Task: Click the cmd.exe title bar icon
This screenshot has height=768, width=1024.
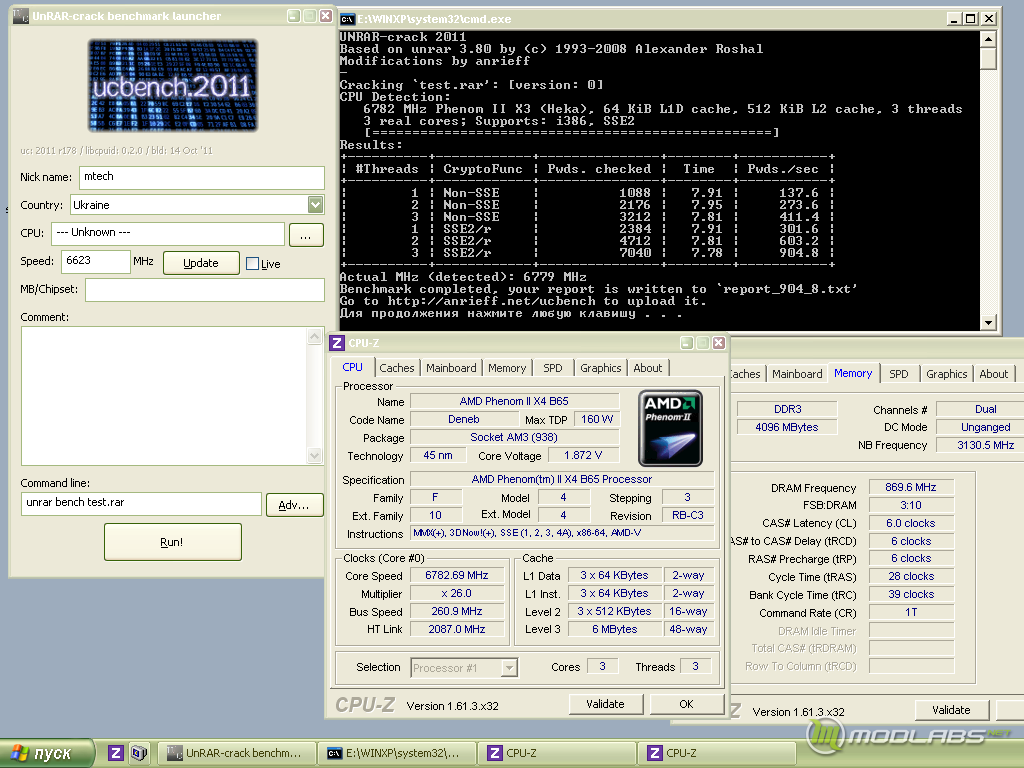Action: (x=347, y=17)
